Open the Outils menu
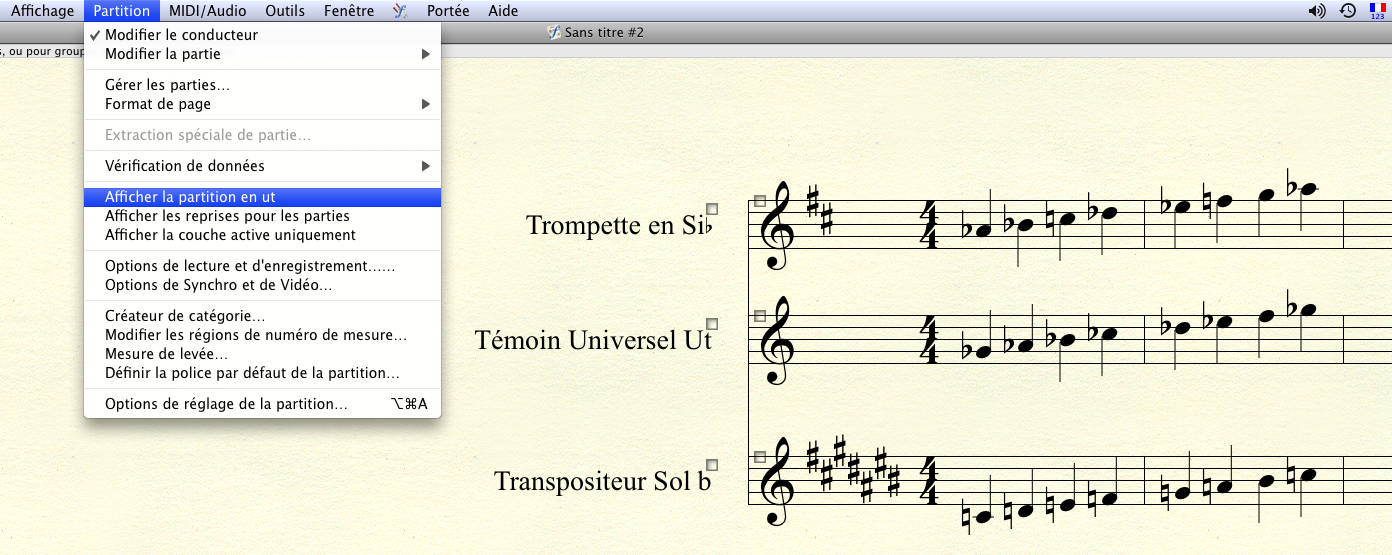Image resolution: width=1392 pixels, height=555 pixels. coord(285,11)
